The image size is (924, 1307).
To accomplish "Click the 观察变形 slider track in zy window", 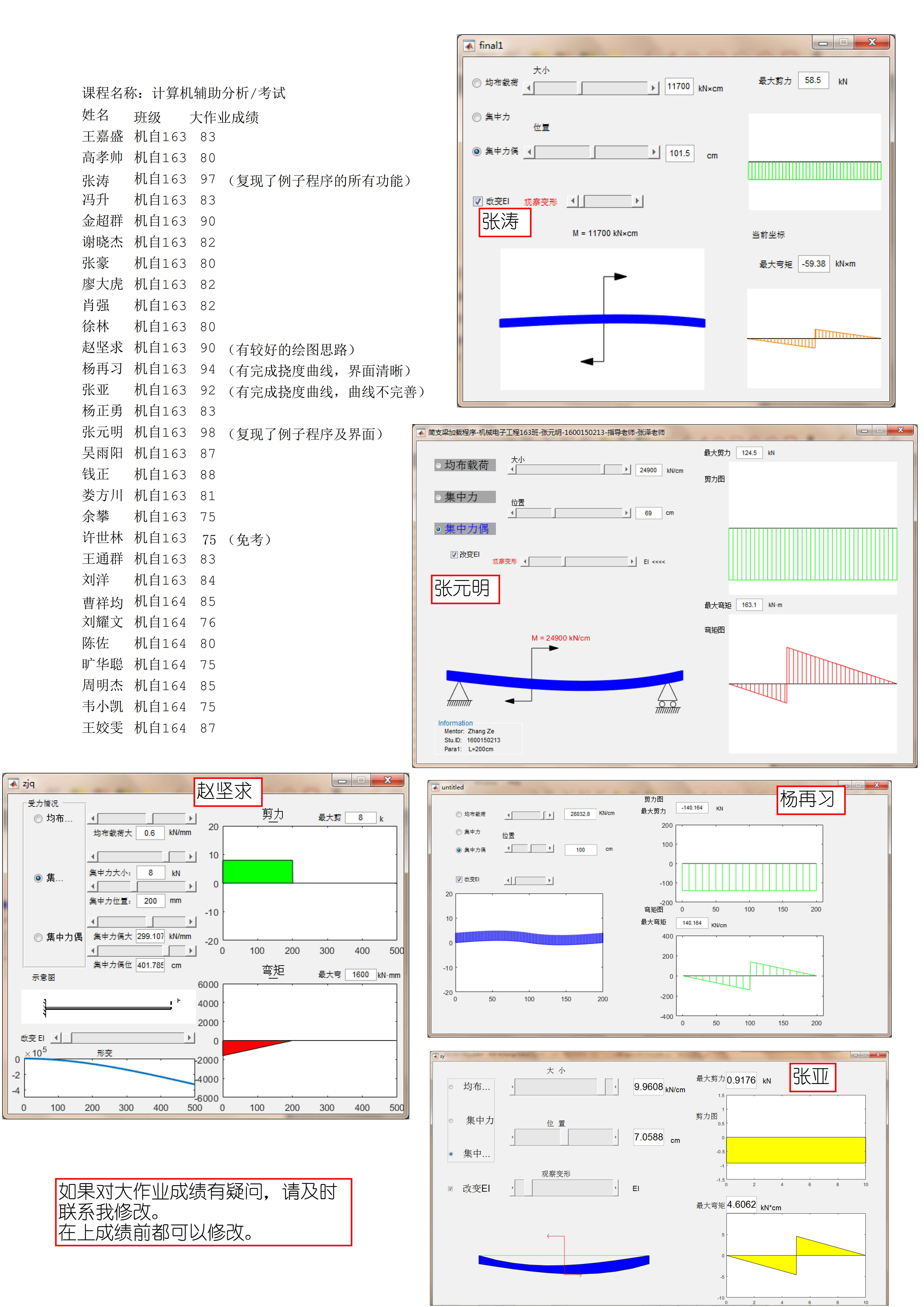I will (x=564, y=1188).
